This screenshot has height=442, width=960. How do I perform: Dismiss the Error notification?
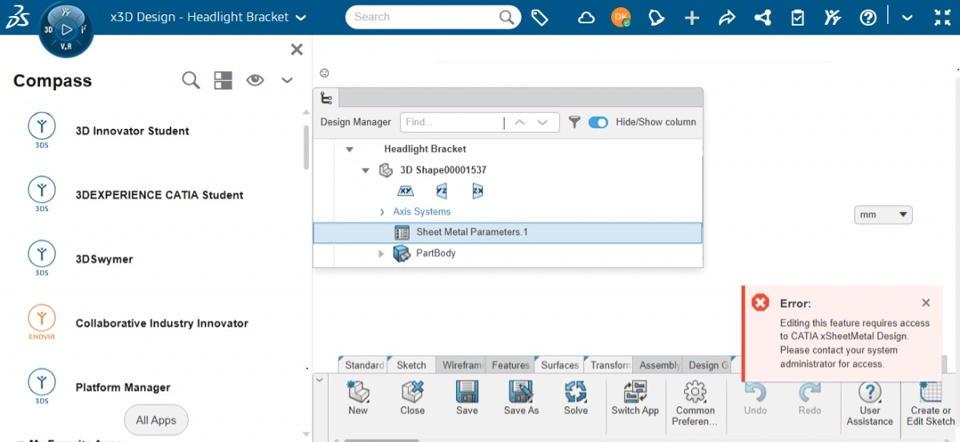click(x=926, y=302)
